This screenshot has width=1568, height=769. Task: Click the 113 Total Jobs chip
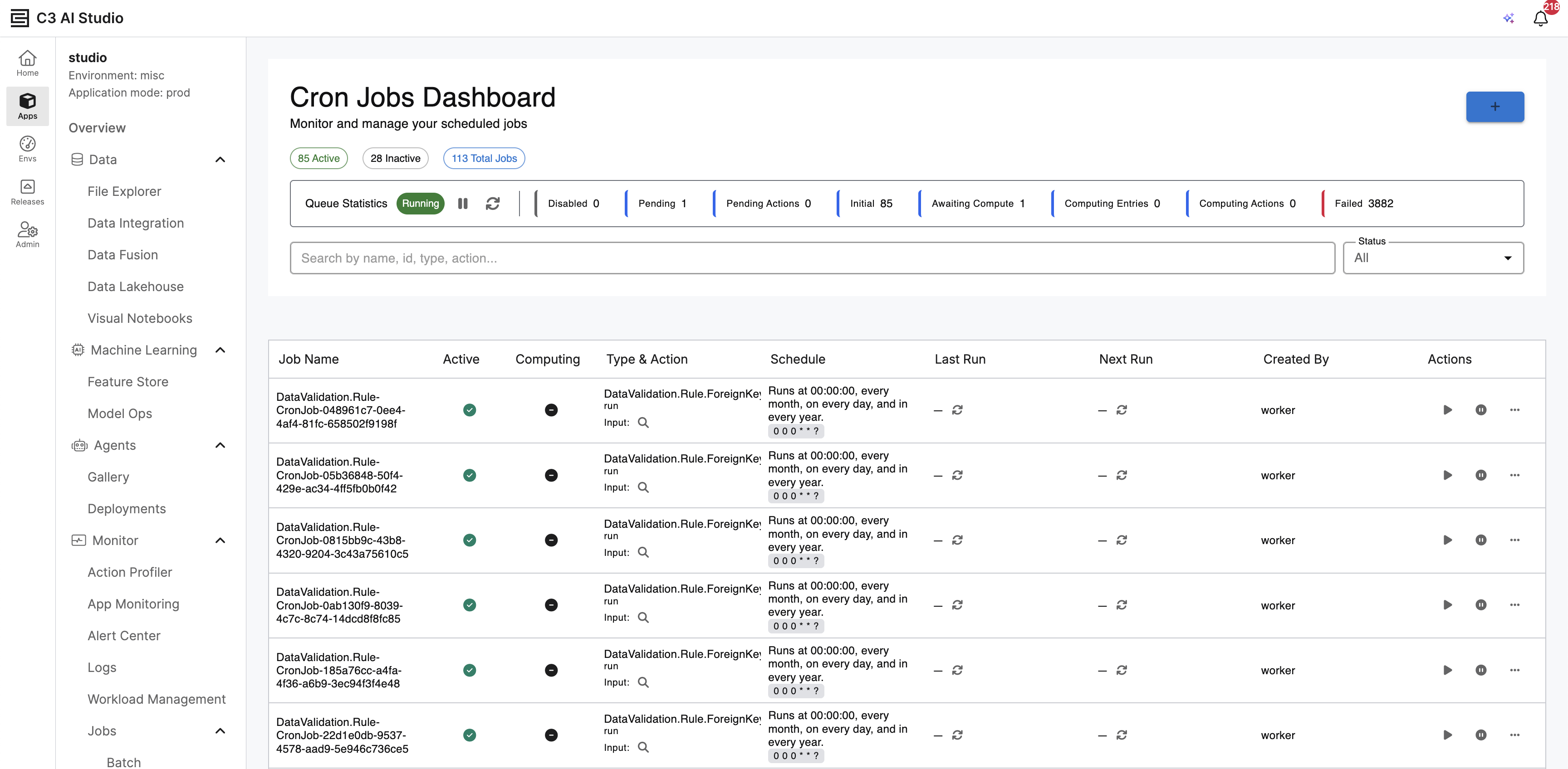[x=484, y=158]
